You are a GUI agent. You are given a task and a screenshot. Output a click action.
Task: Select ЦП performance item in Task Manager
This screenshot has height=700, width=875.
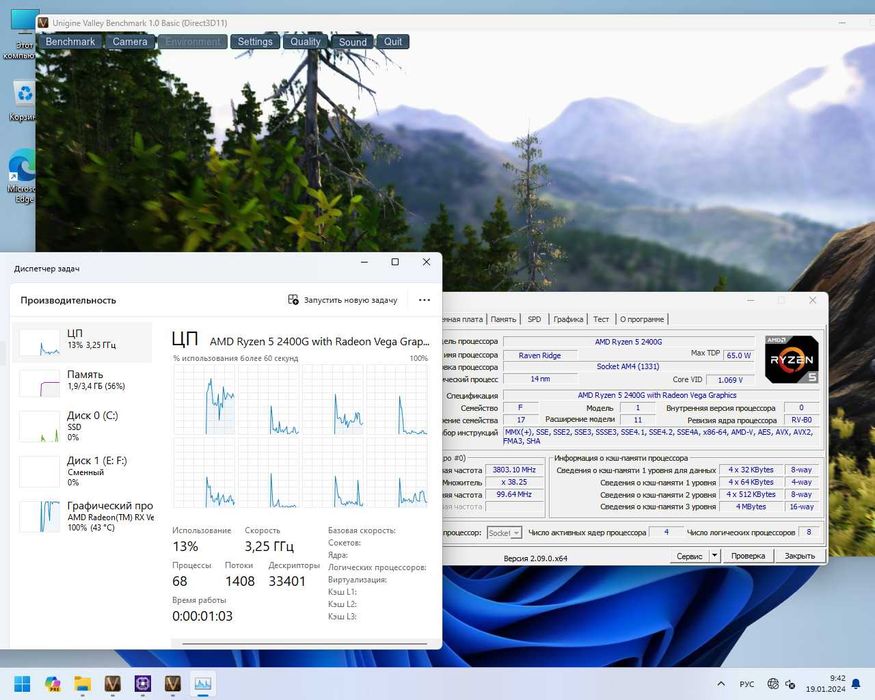pyautogui.click(x=82, y=342)
